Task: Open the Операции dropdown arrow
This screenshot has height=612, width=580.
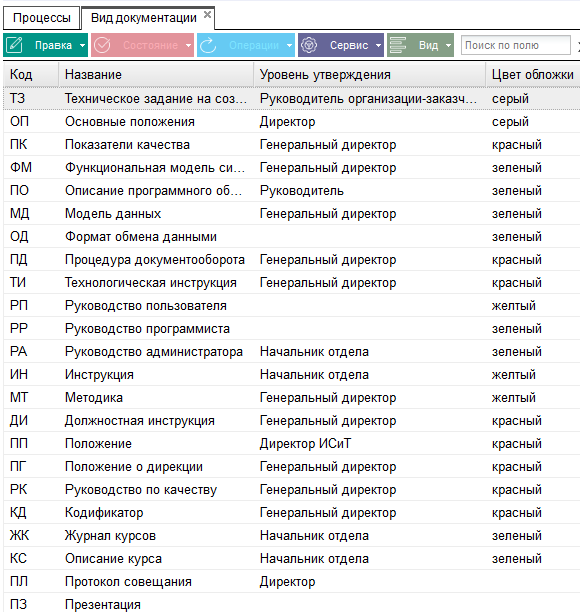Action: (289, 46)
